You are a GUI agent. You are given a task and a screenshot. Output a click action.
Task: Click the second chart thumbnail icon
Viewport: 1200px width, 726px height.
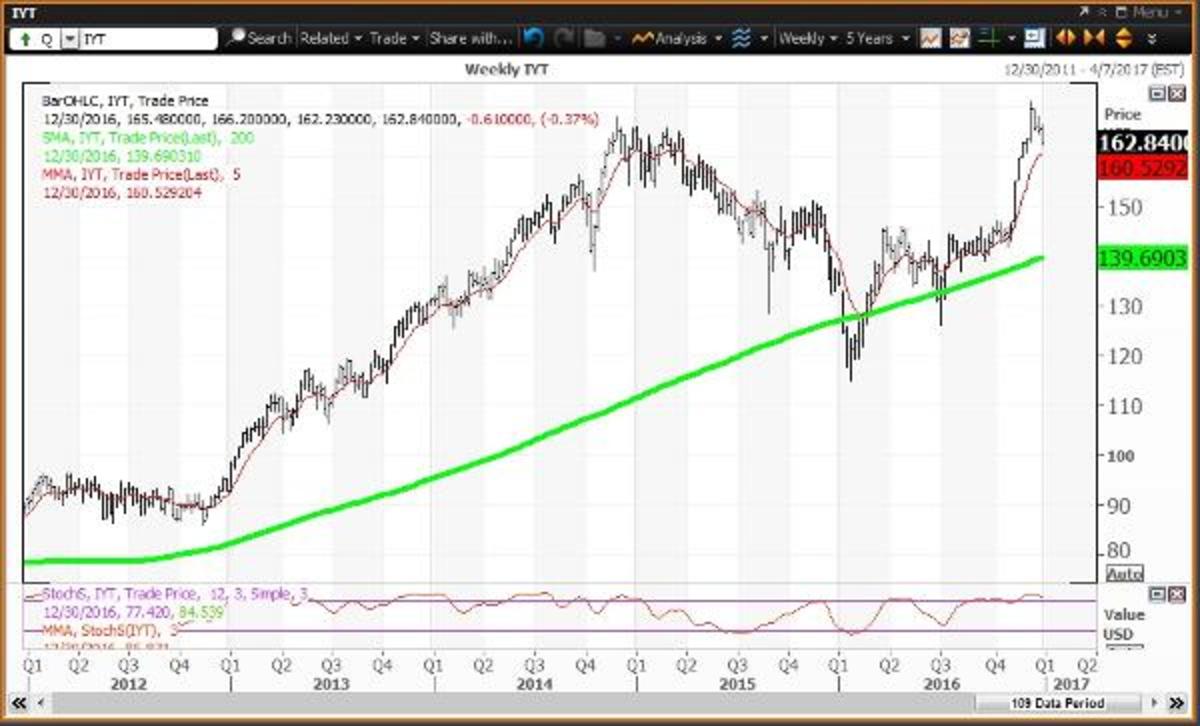coord(960,38)
